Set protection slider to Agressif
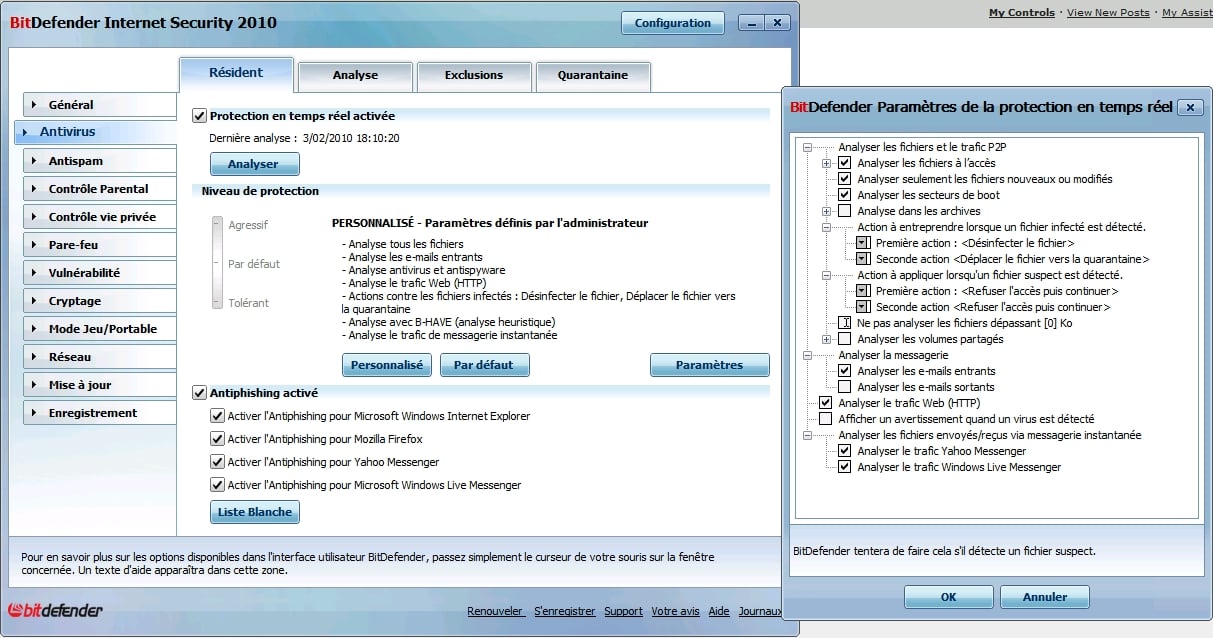 click(x=217, y=225)
